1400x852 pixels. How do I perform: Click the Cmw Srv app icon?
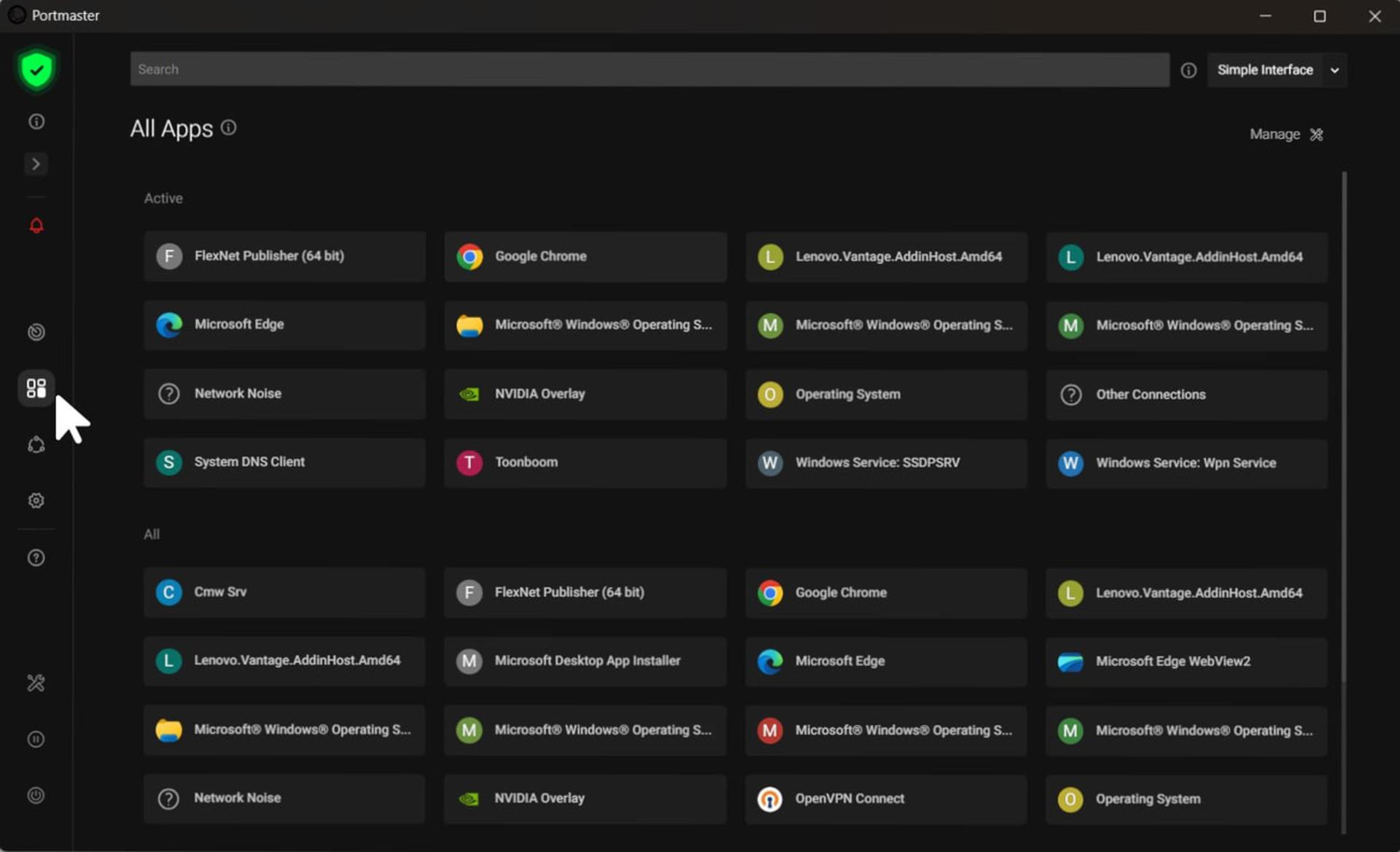click(168, 592)
